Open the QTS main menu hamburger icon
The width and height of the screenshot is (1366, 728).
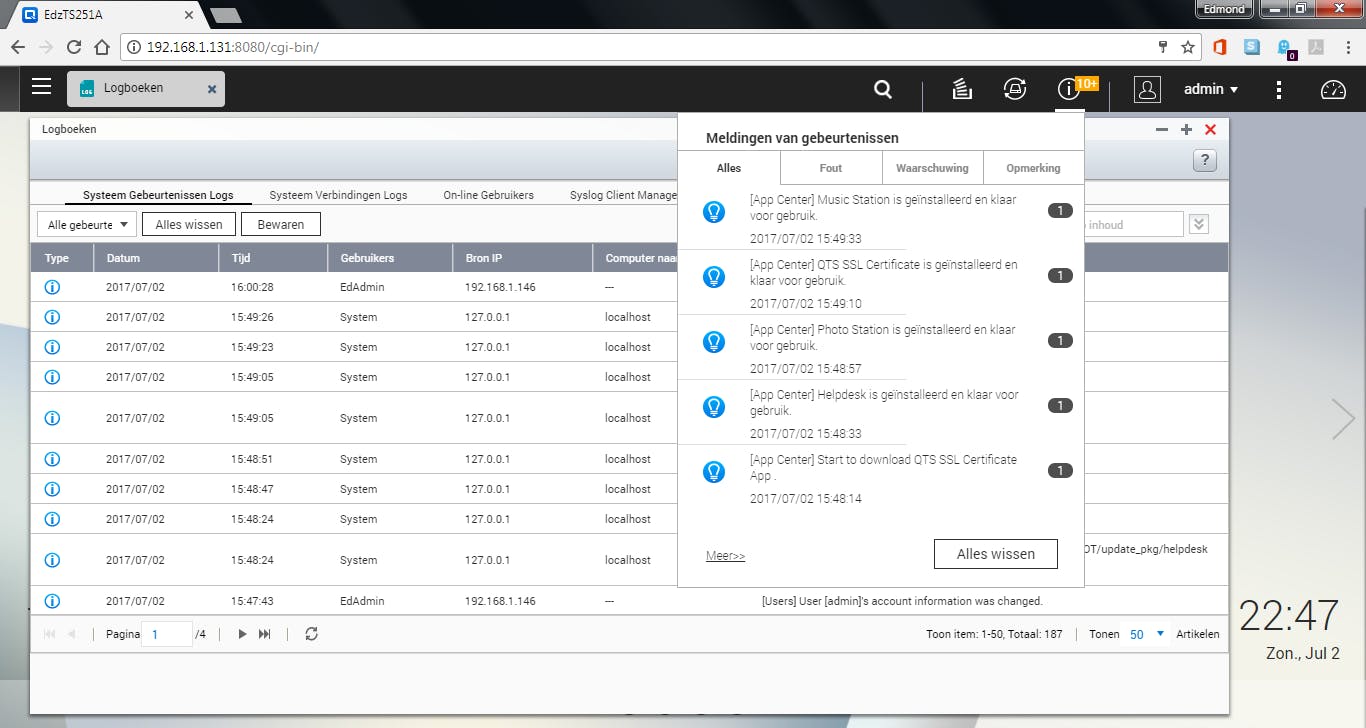coord(41,87)
